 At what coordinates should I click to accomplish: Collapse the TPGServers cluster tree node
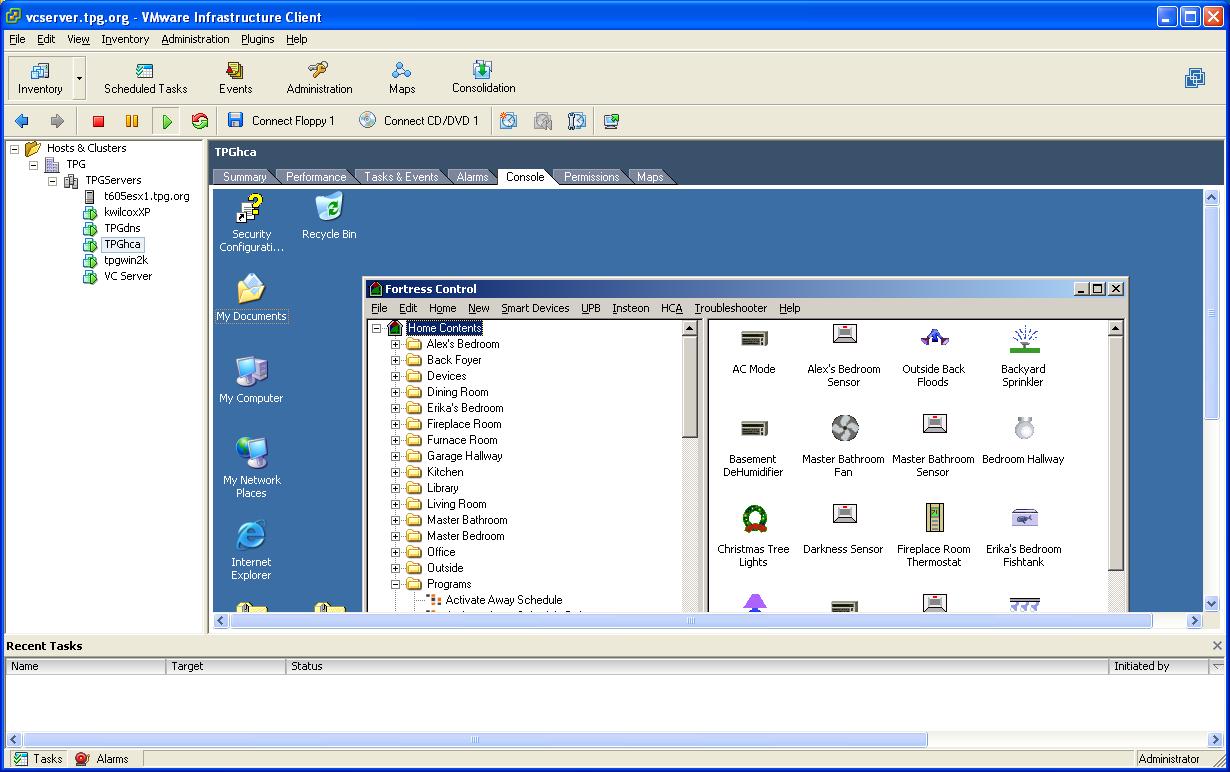(x=53, y=180)
